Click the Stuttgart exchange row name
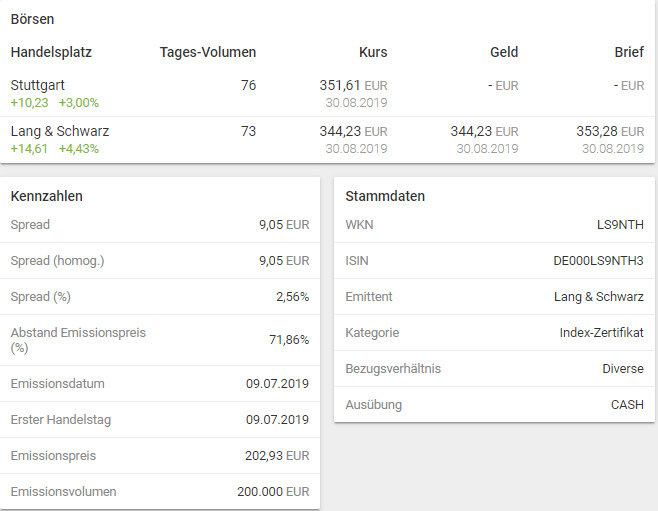The width and height of the screenshot is (658, 511). click(37, 85)
